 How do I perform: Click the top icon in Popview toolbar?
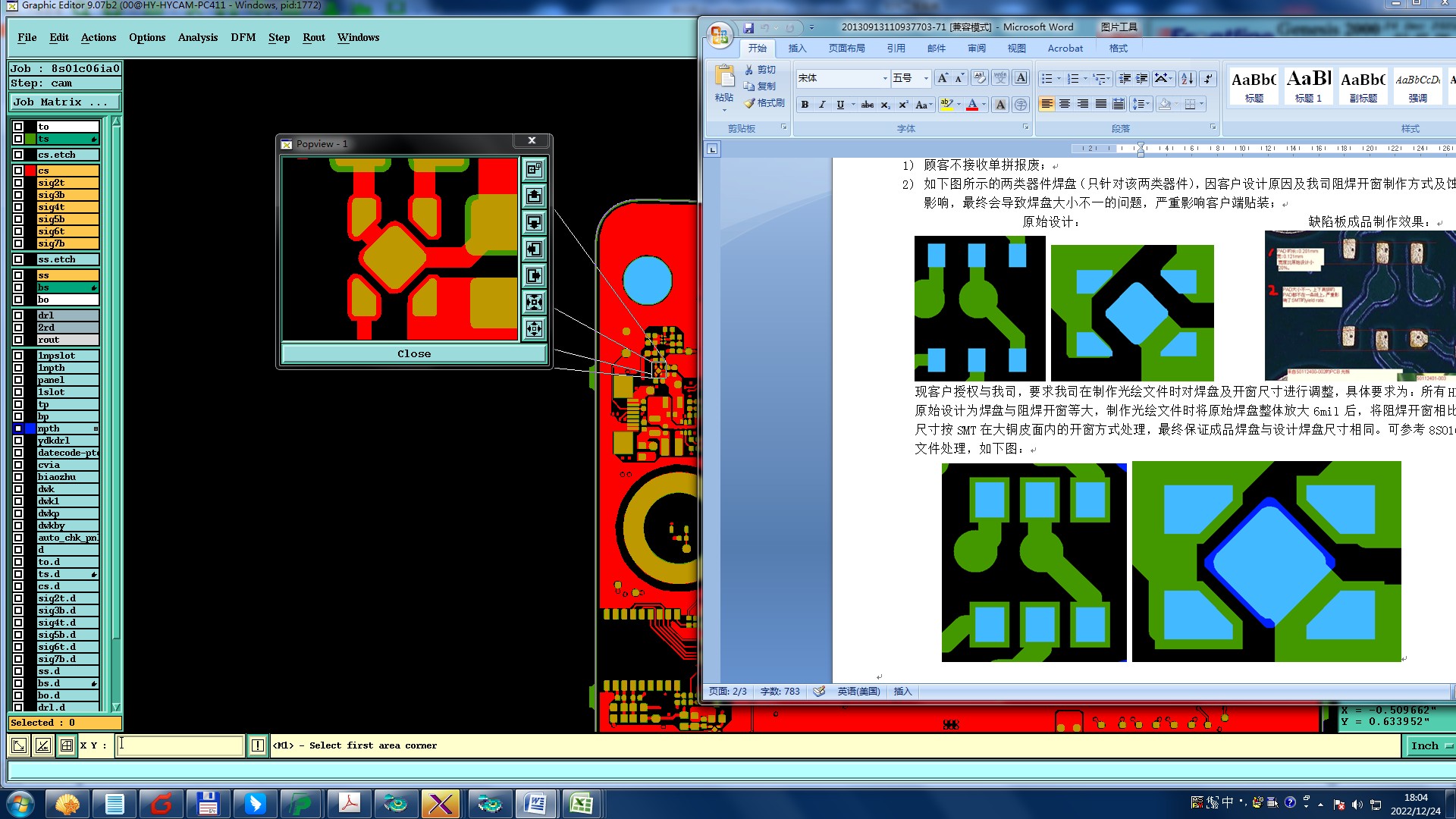pos(534,169)
